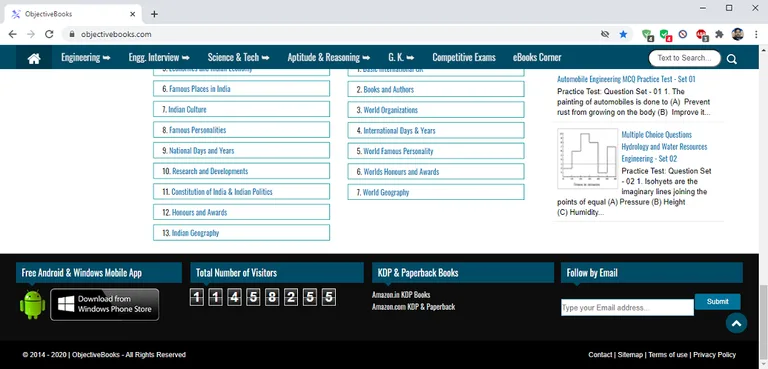Screen dimensions: 768x369
Task: Open Indian Geography link
Action: pos(195,233)
